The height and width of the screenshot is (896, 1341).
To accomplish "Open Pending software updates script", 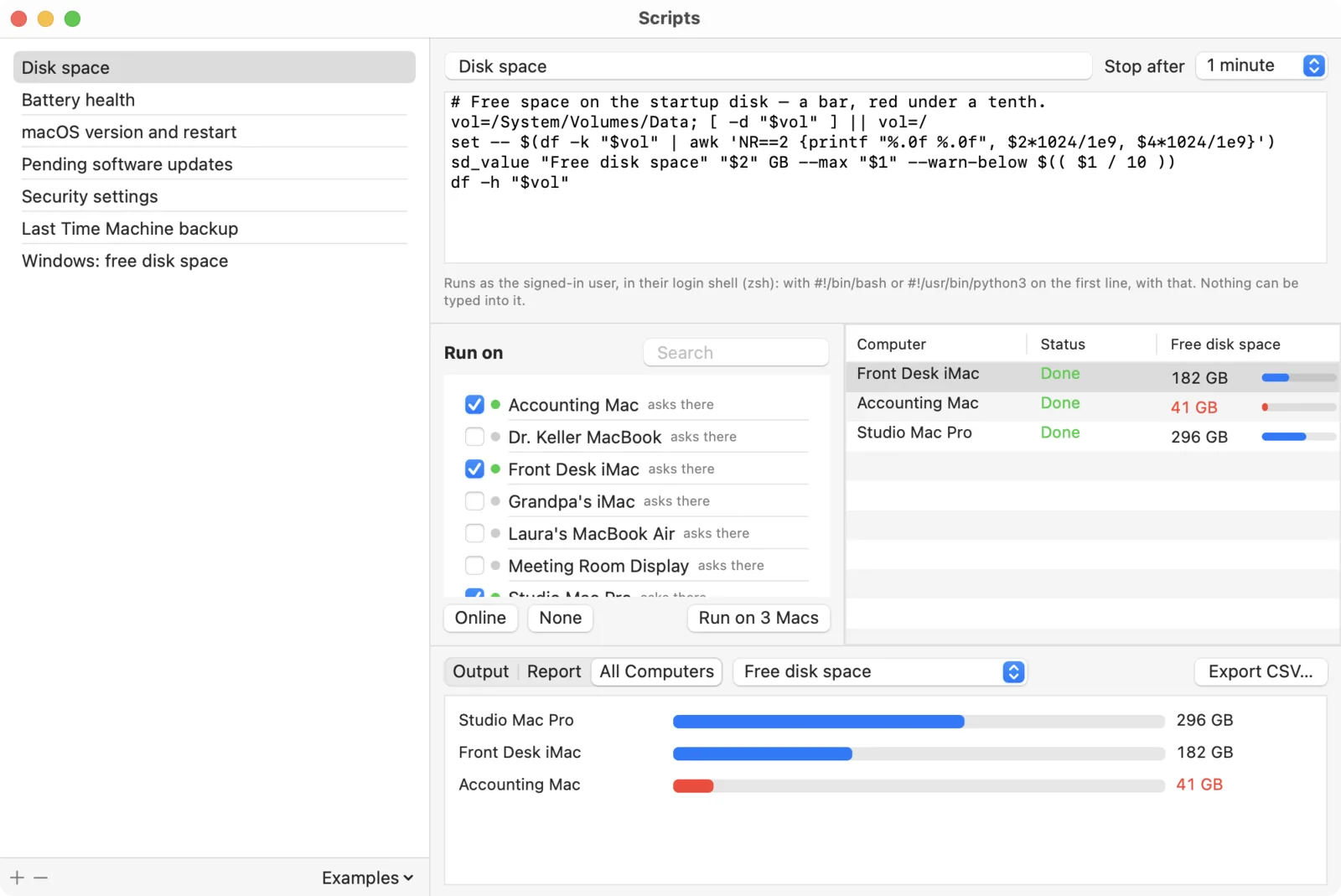I will (215, 164).
